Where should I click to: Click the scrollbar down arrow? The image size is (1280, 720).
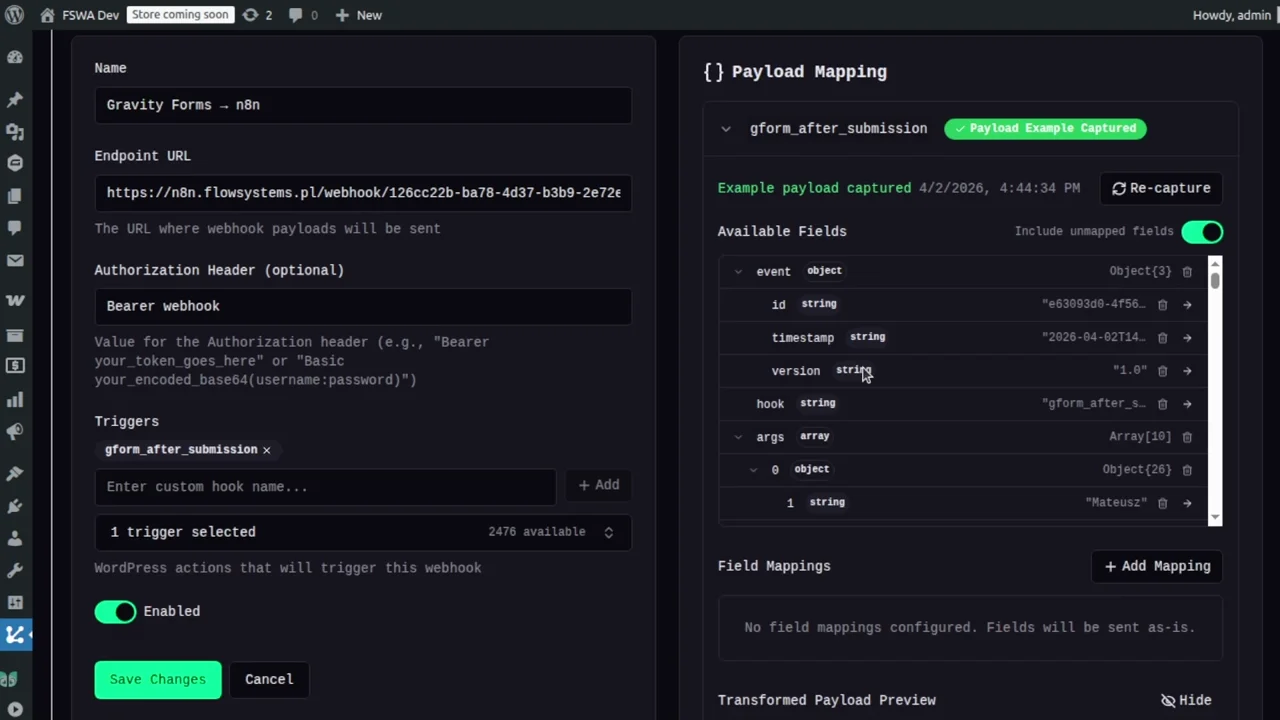1215,518
